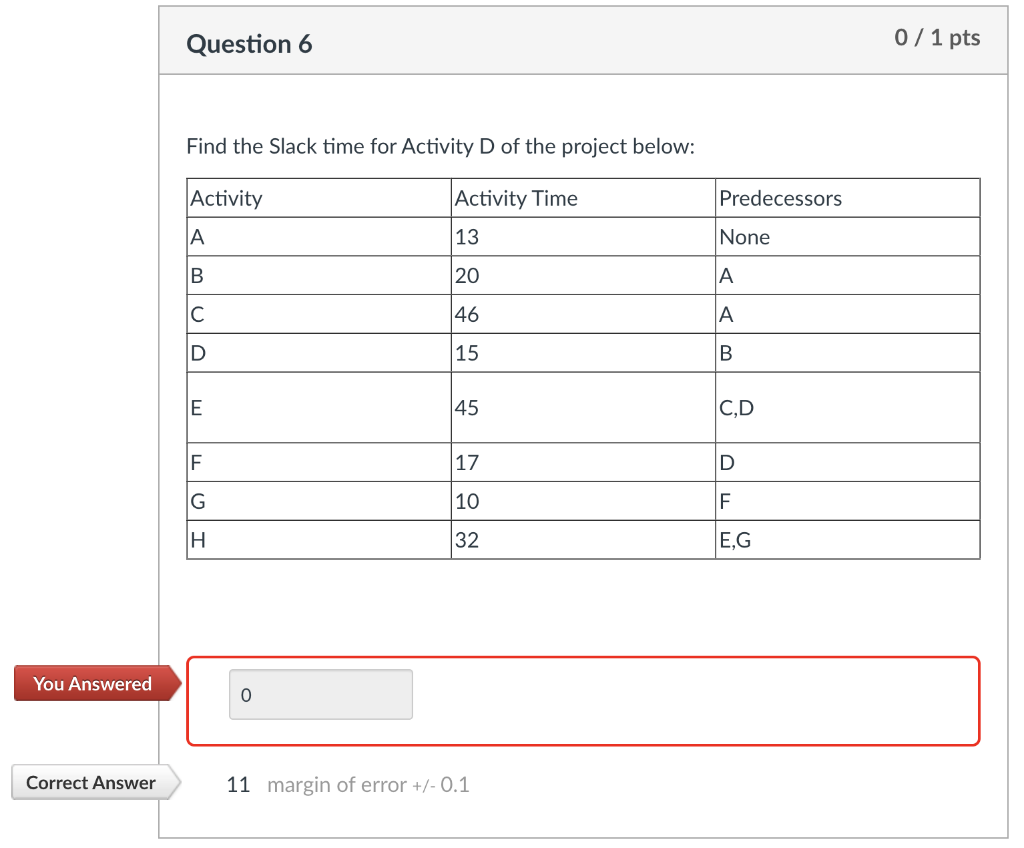Click the cell showing time 32

tap(465, 540)
